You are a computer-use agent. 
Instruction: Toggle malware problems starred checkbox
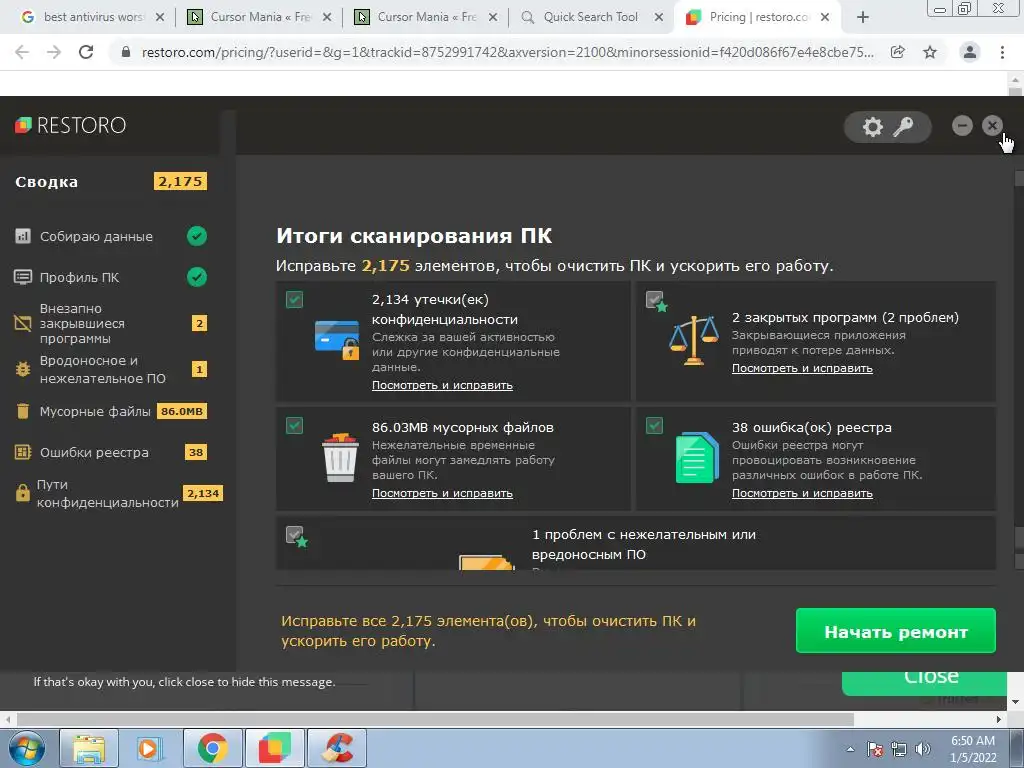[295, 535]
